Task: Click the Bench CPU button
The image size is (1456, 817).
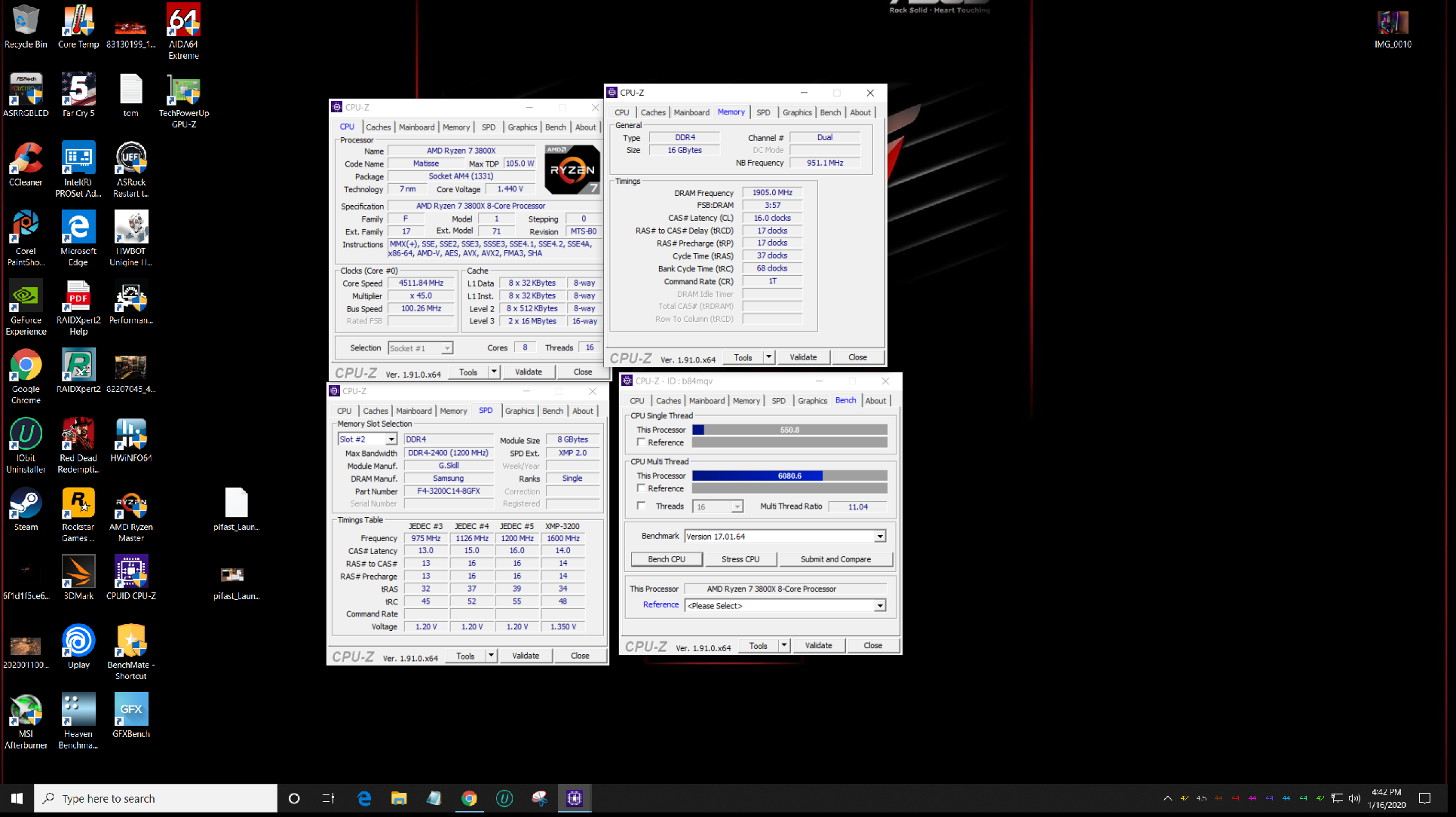Action: [667, 559]
